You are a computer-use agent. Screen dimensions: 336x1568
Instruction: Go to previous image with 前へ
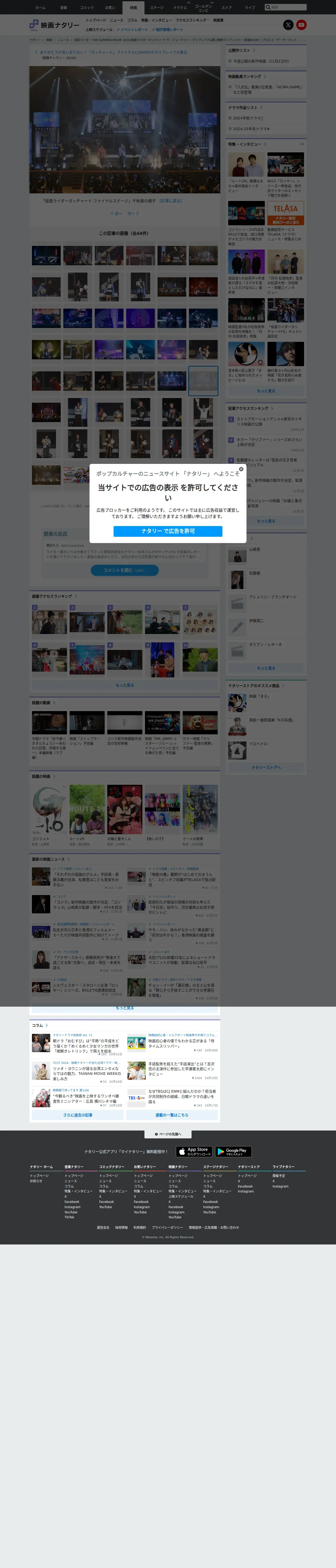(x=116, y=214)
